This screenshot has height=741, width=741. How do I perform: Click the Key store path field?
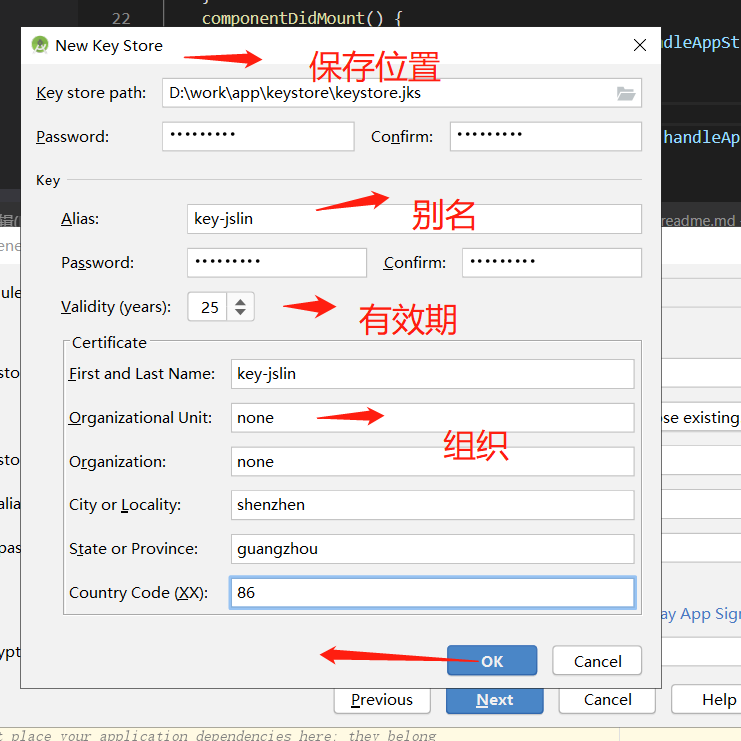tap(401, 93)
